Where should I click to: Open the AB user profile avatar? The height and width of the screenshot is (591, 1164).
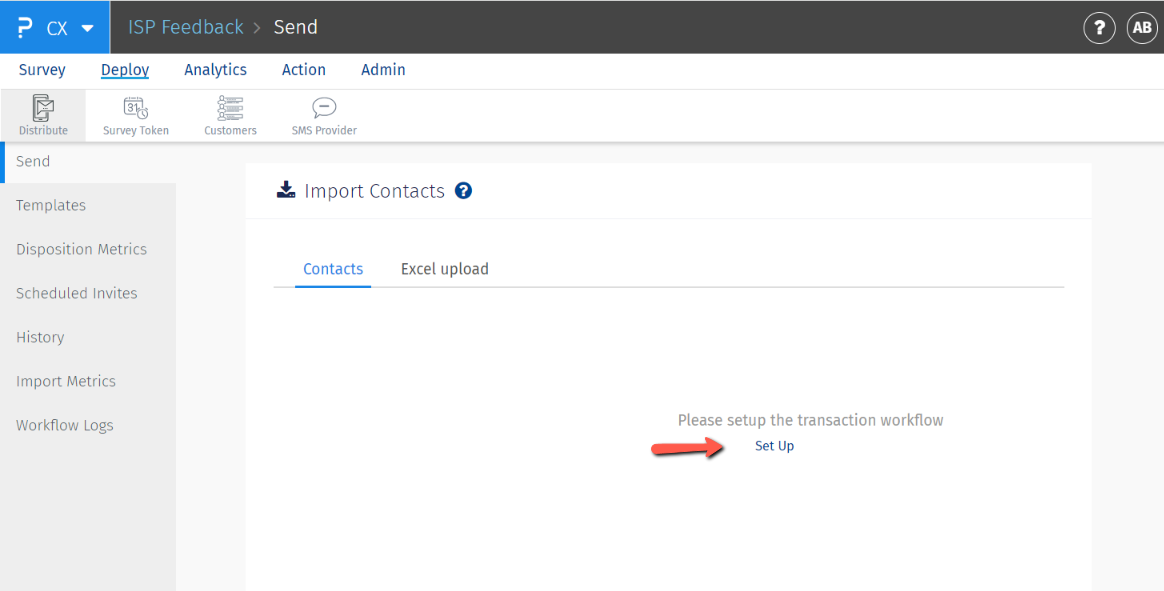coord(1142,28)
